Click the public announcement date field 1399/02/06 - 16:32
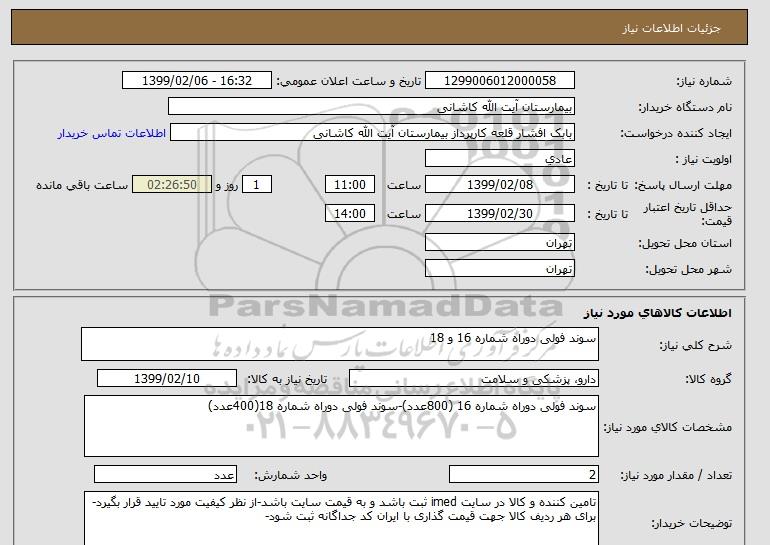 tap(196, 81)
